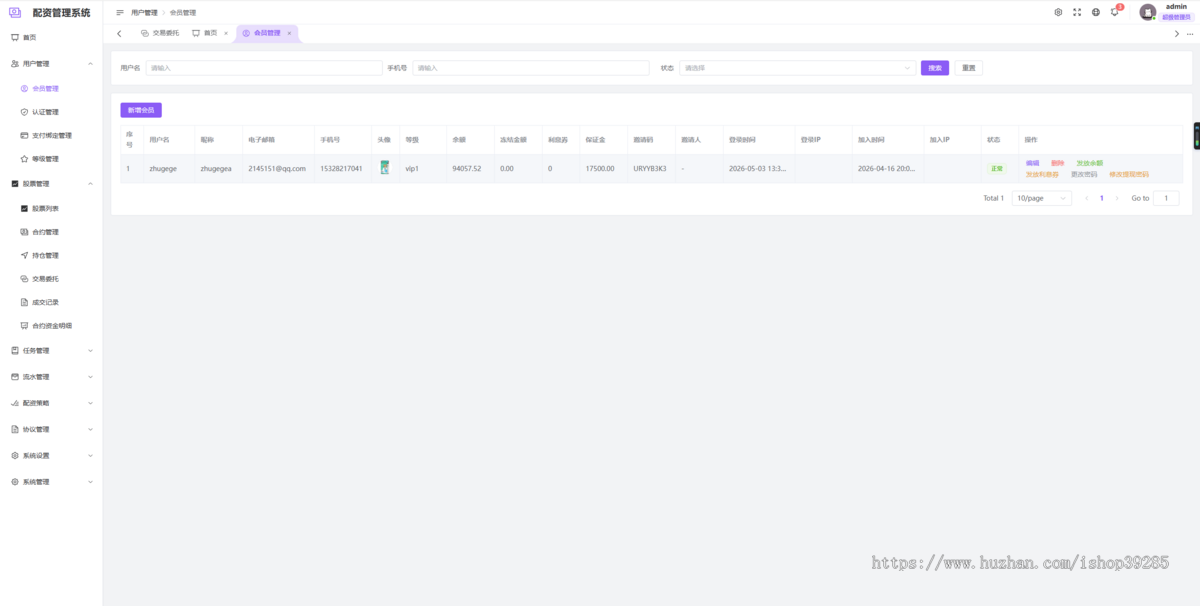Focus the 手机号 search input
1200x606 pixels.
point(531,68)
